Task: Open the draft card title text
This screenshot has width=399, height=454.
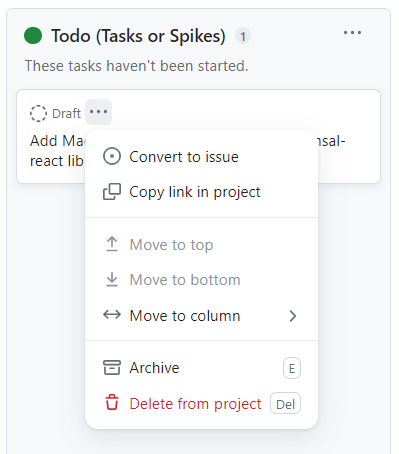Action: click(x=57, y=151)
